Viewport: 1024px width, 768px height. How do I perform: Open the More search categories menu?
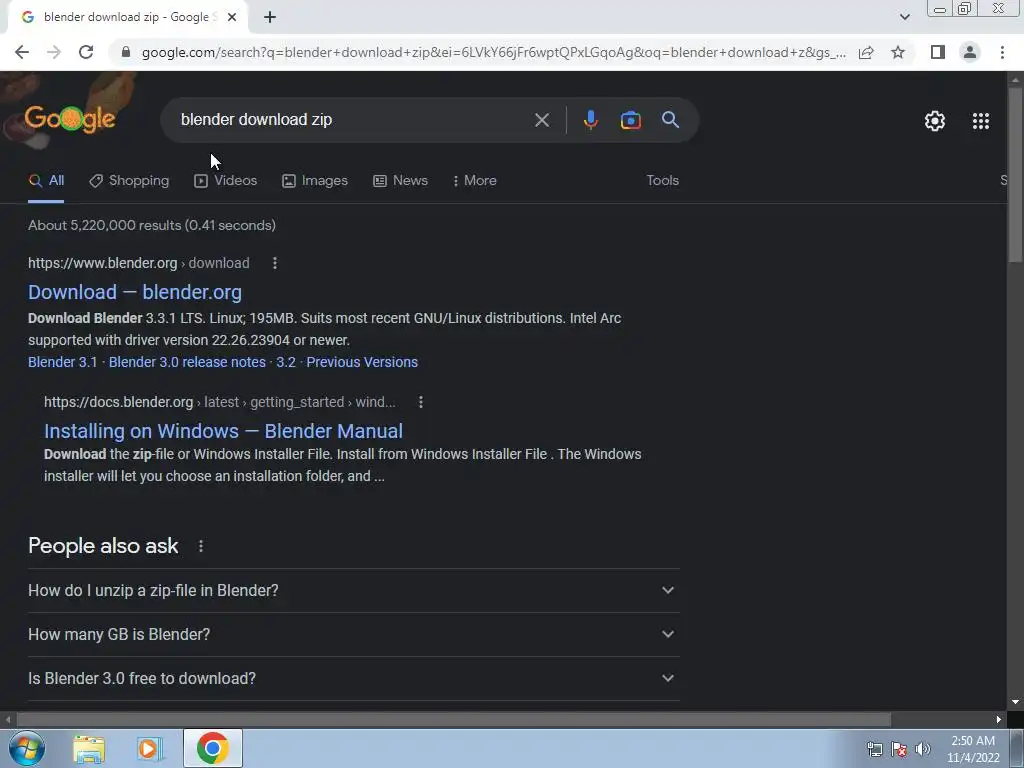point(475,181)
